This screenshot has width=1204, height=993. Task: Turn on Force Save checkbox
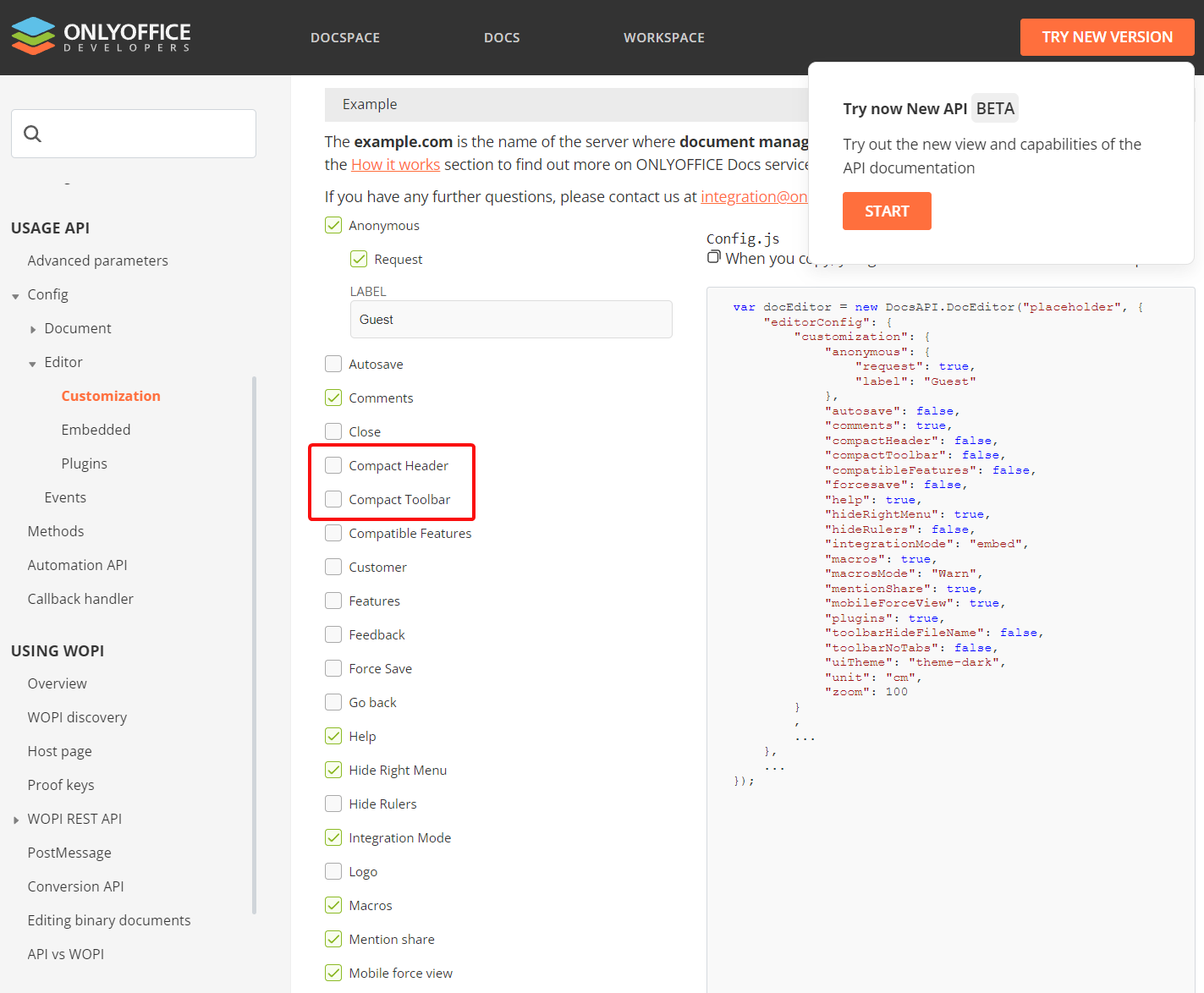[x=333, y=668]
